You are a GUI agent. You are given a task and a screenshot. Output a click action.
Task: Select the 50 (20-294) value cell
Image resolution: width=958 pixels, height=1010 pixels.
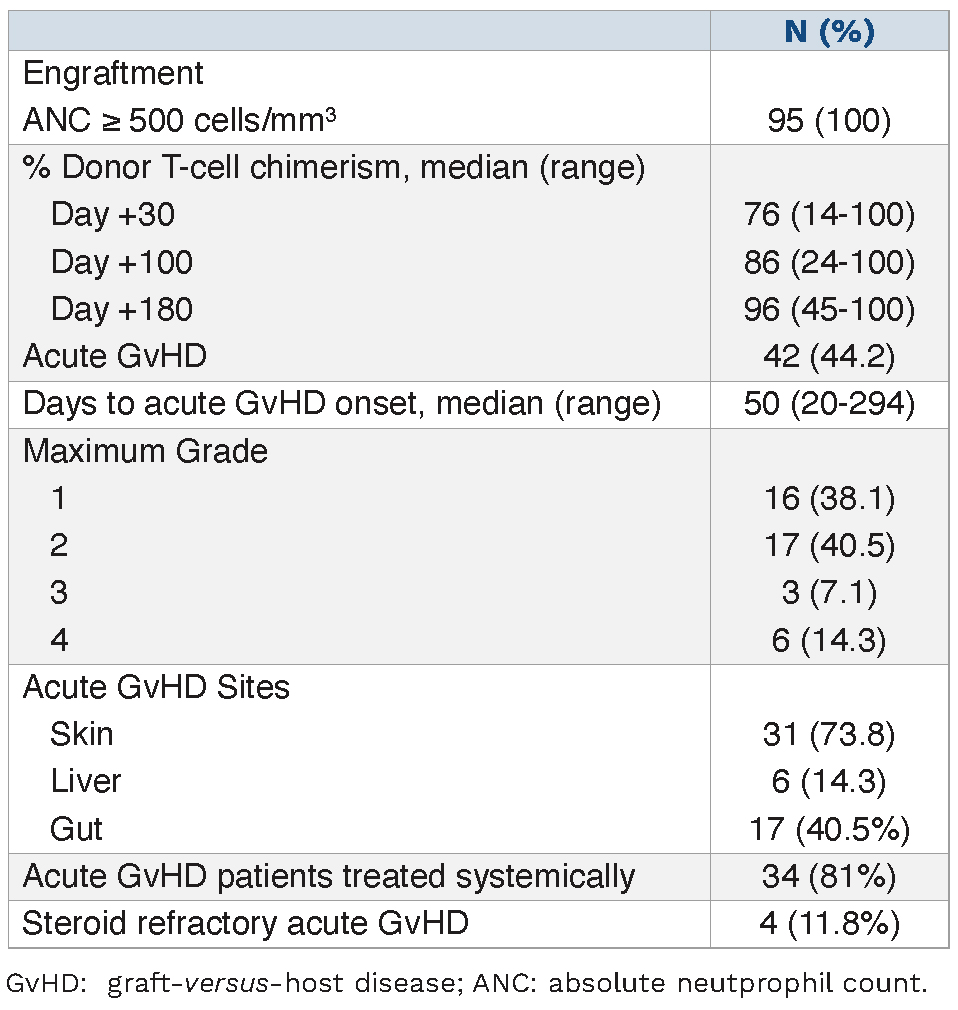coord(829,404)
